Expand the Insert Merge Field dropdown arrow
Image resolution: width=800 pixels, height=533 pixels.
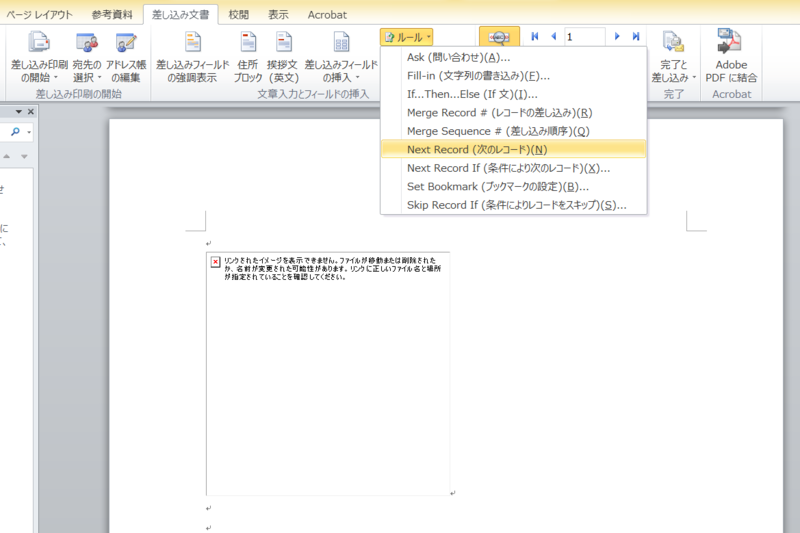358,78
